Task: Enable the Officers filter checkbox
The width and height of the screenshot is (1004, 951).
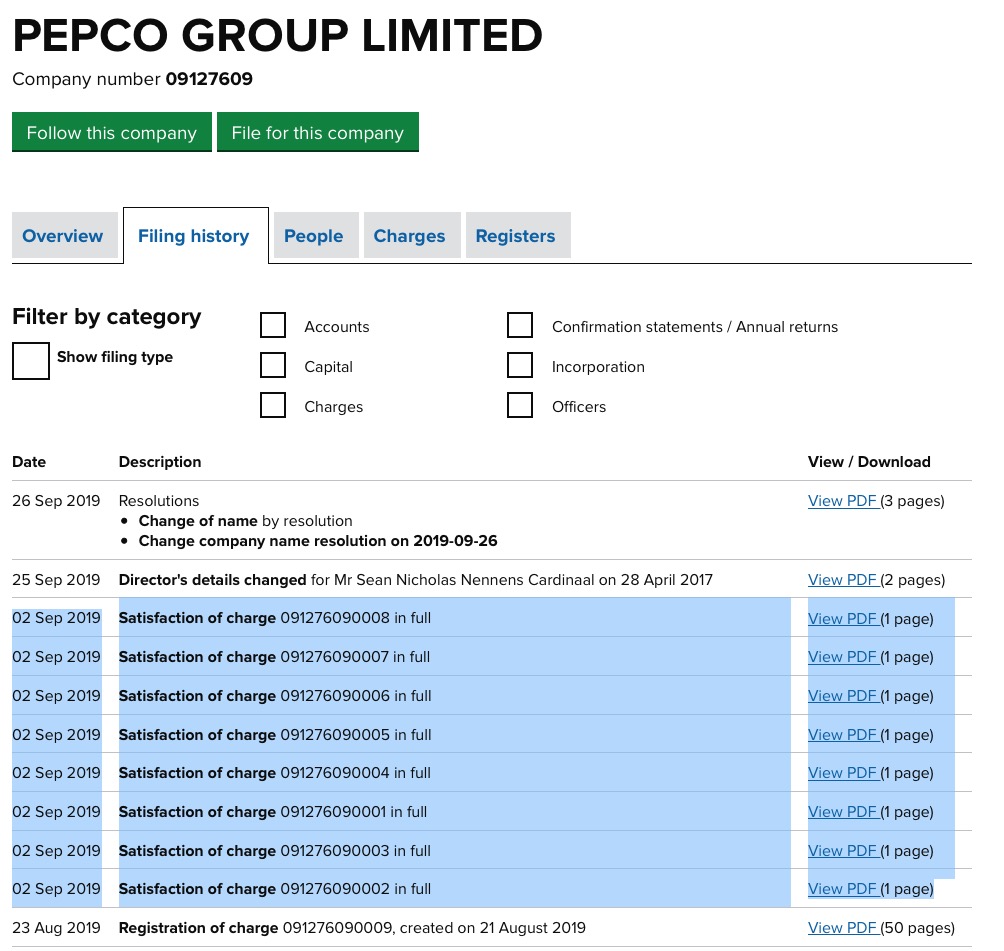Action: (520, 406)
